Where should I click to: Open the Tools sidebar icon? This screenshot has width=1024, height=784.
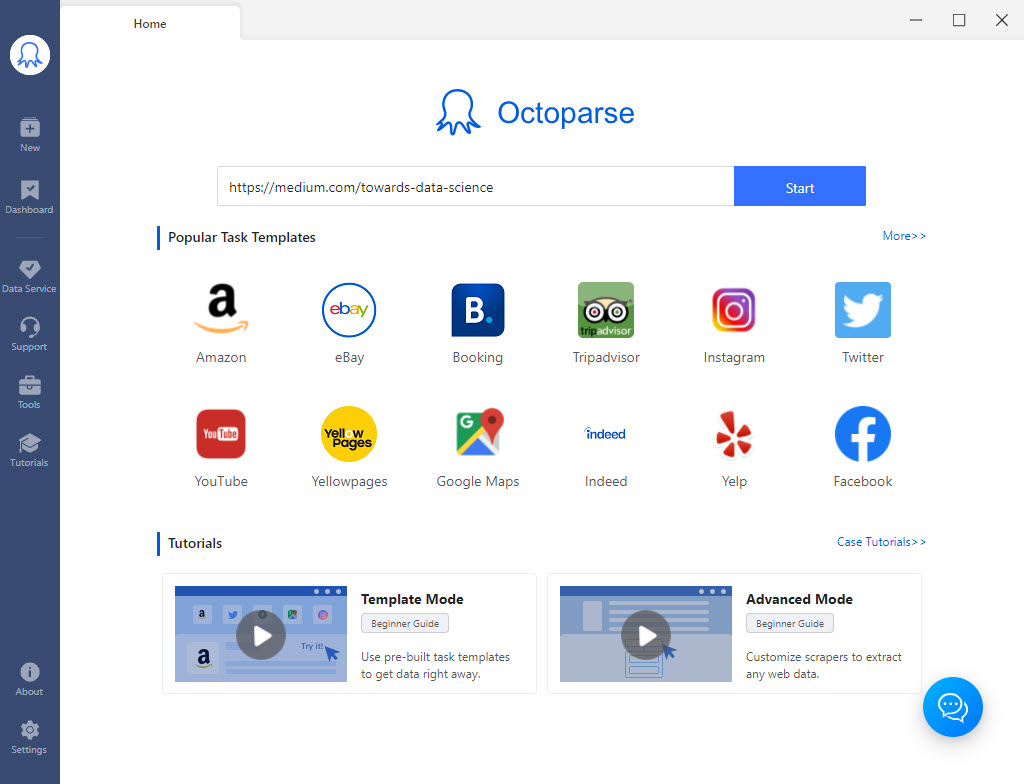pos(29,388)
